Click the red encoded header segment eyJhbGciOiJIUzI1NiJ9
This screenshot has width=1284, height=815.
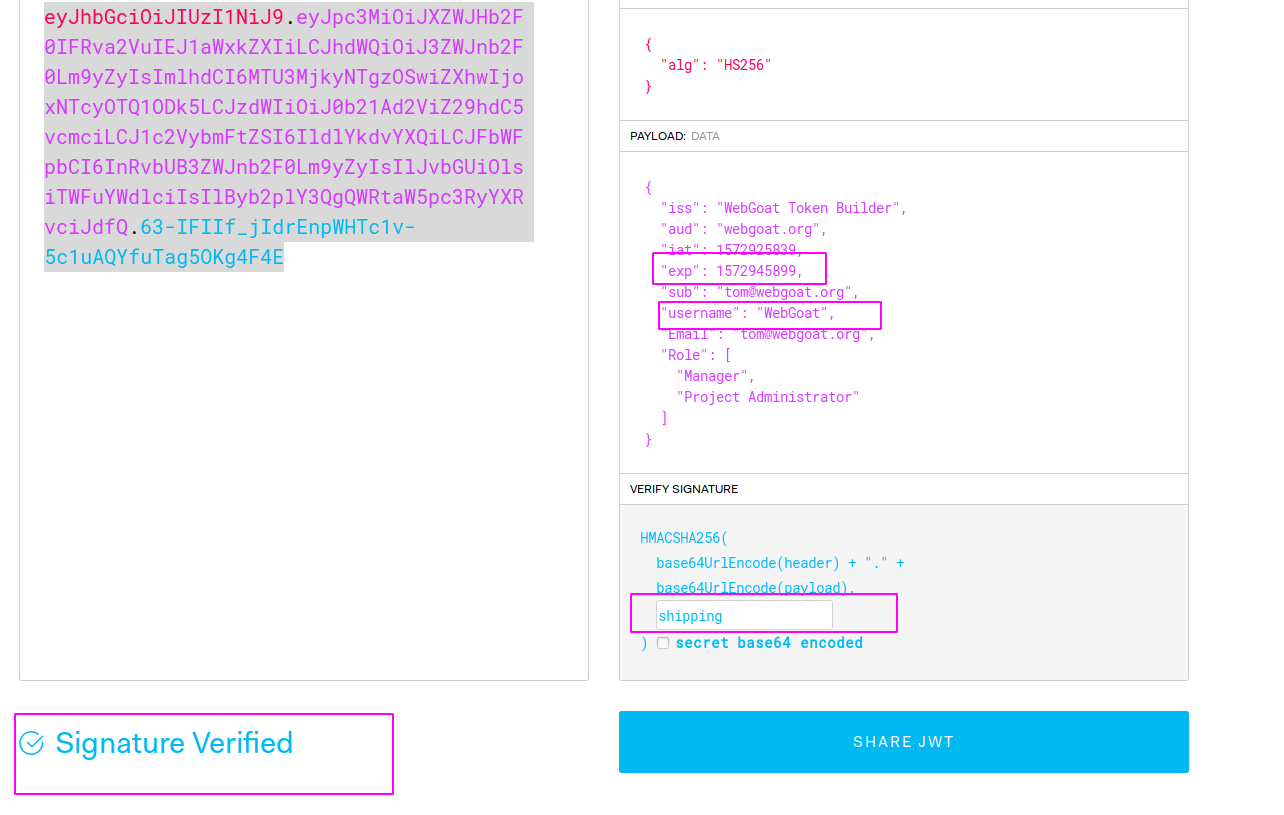coord(164,17)
